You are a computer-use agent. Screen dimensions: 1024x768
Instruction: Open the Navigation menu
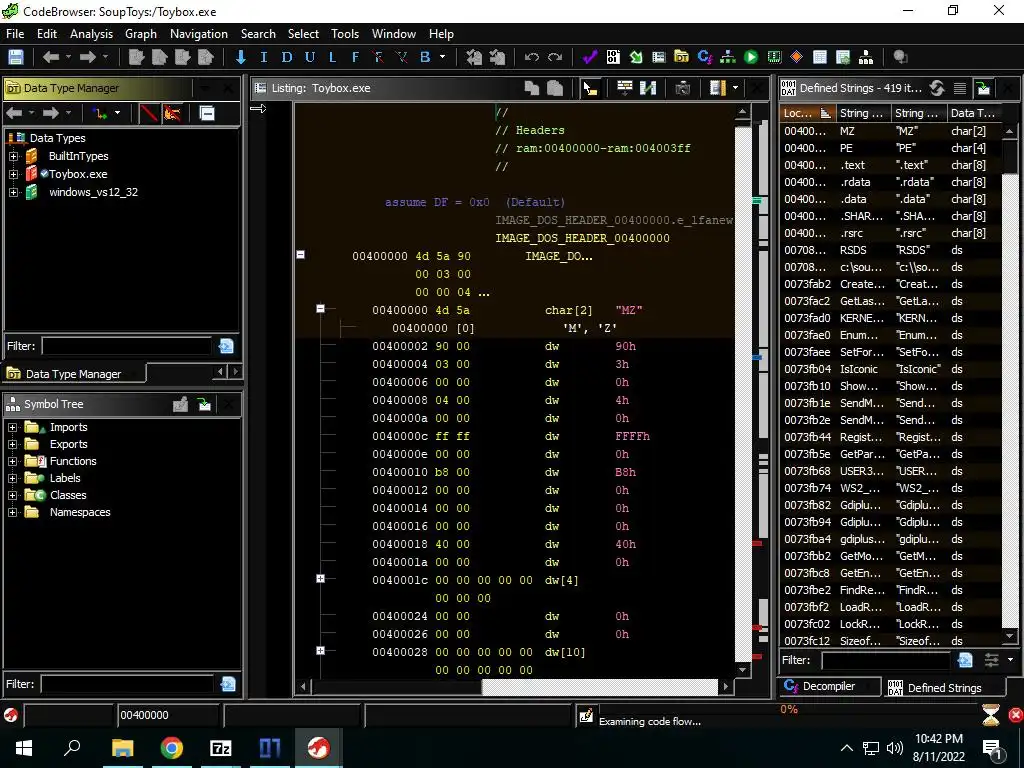[199, 34]
